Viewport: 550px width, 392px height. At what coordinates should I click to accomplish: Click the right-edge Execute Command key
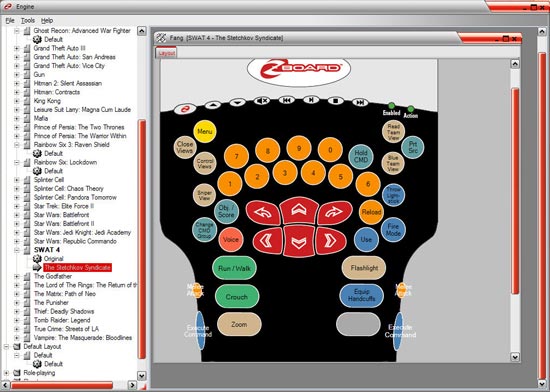coord(398,331)
